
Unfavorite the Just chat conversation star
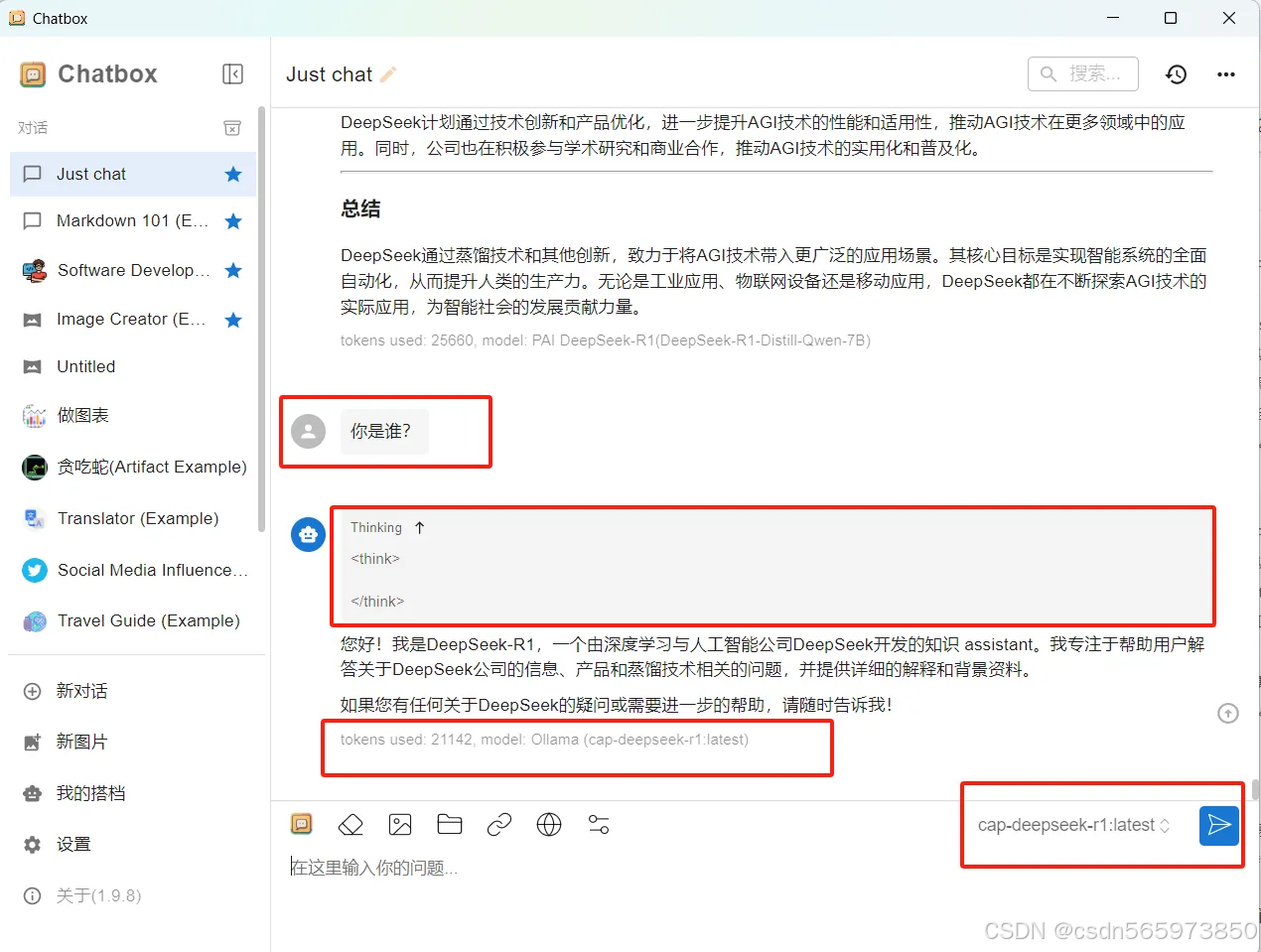[232, 174]
